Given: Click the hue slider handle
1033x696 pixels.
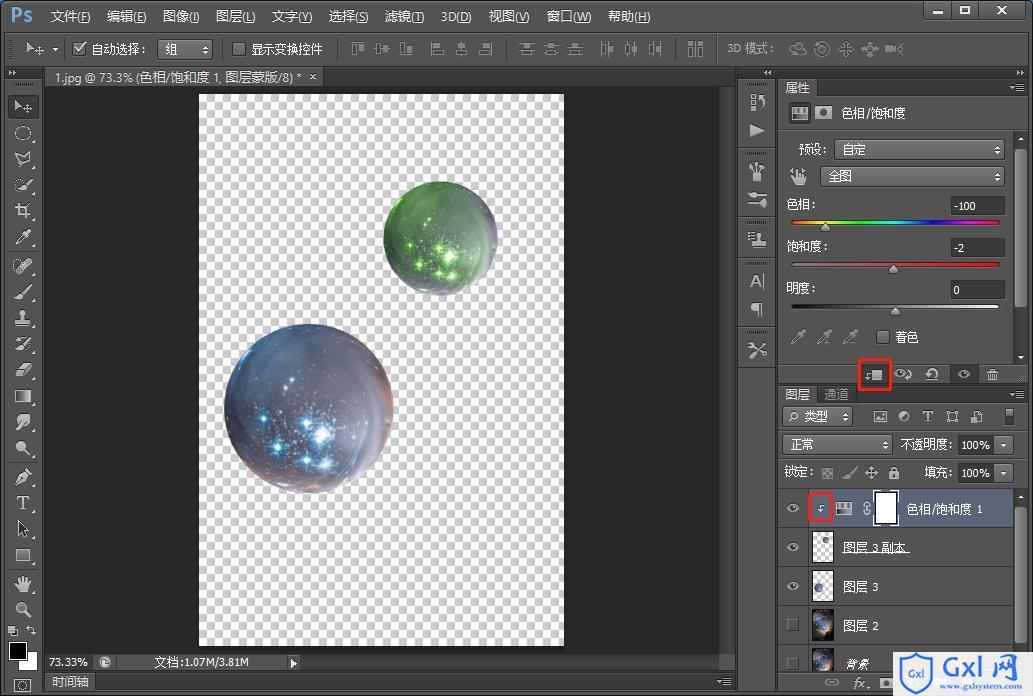Looking at the screenshot, I should click(x=825, y=226).
